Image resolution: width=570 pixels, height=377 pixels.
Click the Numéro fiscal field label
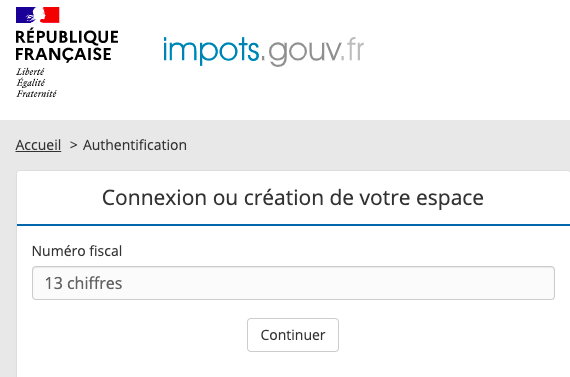[x=77, y=251]
